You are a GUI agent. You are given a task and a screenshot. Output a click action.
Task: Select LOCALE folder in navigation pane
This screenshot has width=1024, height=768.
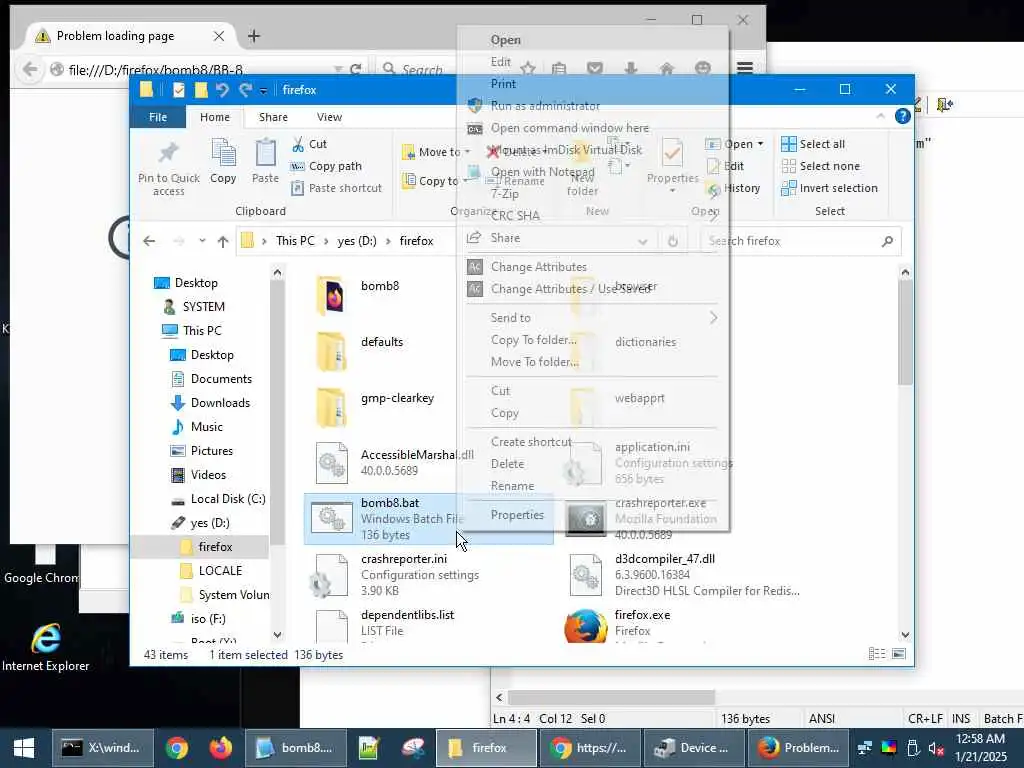tap(211, 571)
